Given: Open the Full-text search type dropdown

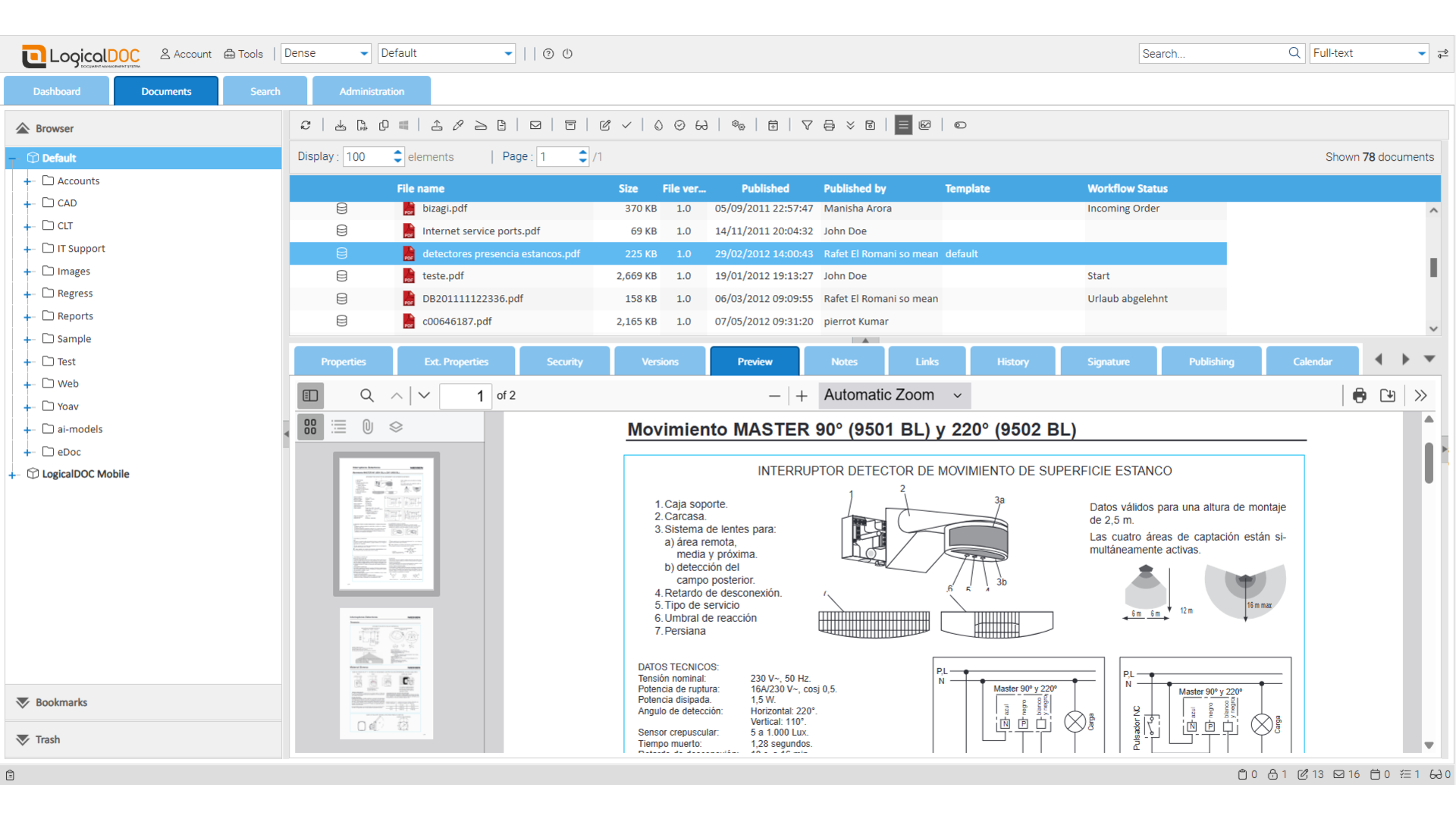Looking at the screenshot, I should (x=1421, y=53).
